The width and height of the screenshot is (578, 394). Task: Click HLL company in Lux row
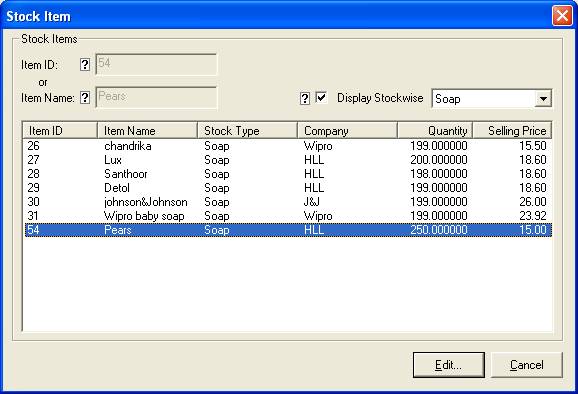pyautogui.click(x=314, y=160)
